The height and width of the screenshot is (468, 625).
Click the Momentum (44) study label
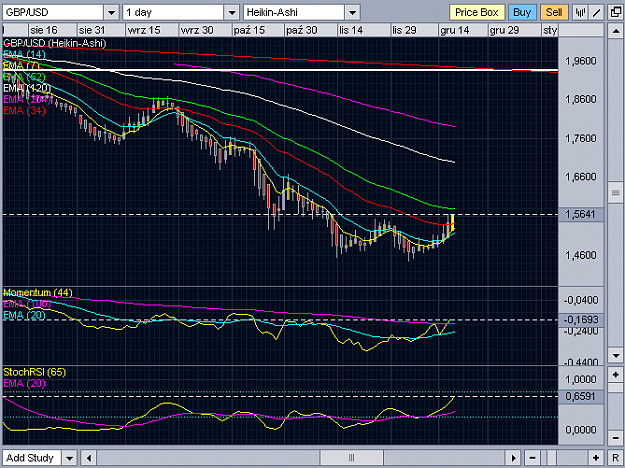pos(38,293)
